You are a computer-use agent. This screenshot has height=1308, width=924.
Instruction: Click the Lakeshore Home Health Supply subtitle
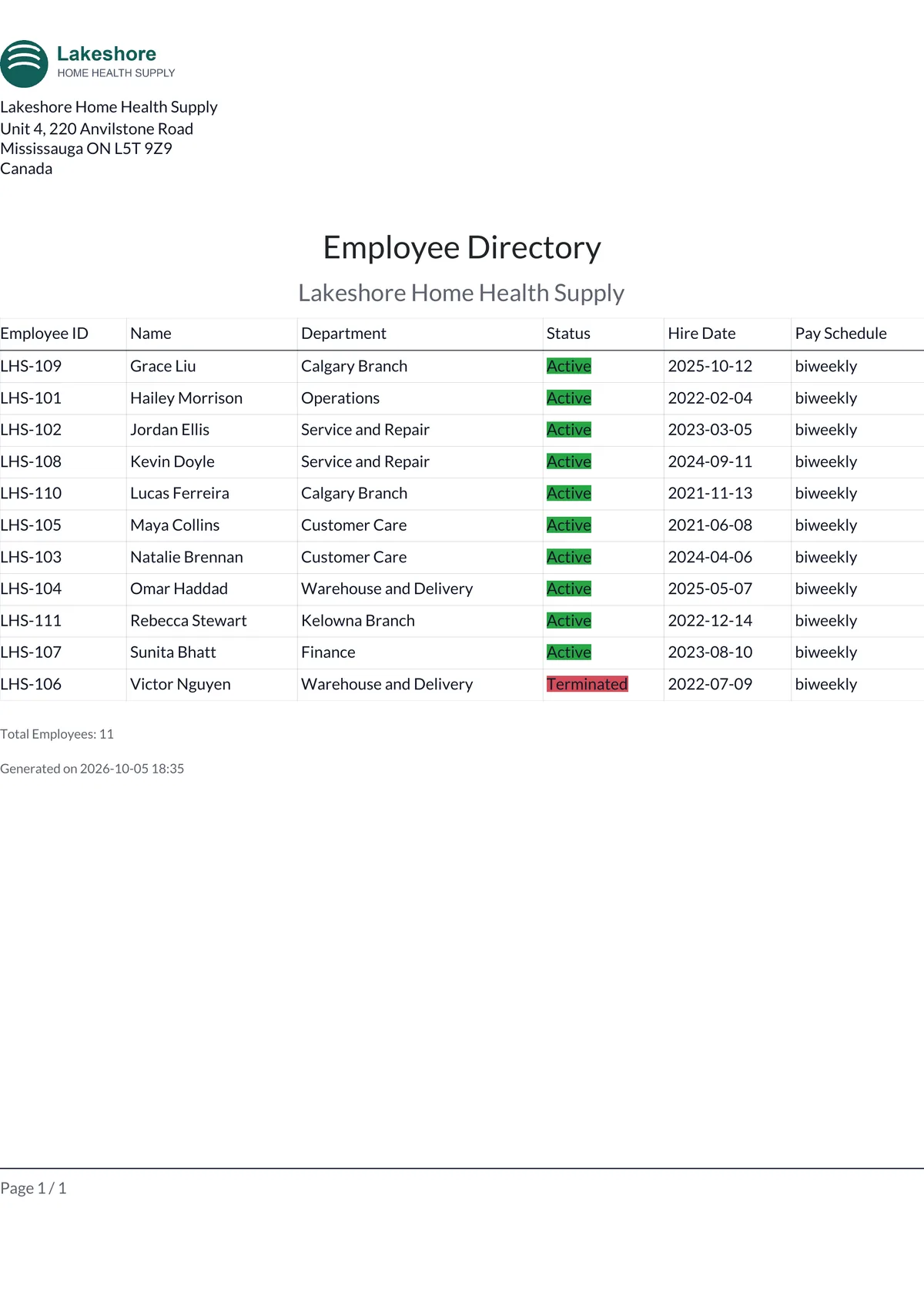click(x=461, y=293)
